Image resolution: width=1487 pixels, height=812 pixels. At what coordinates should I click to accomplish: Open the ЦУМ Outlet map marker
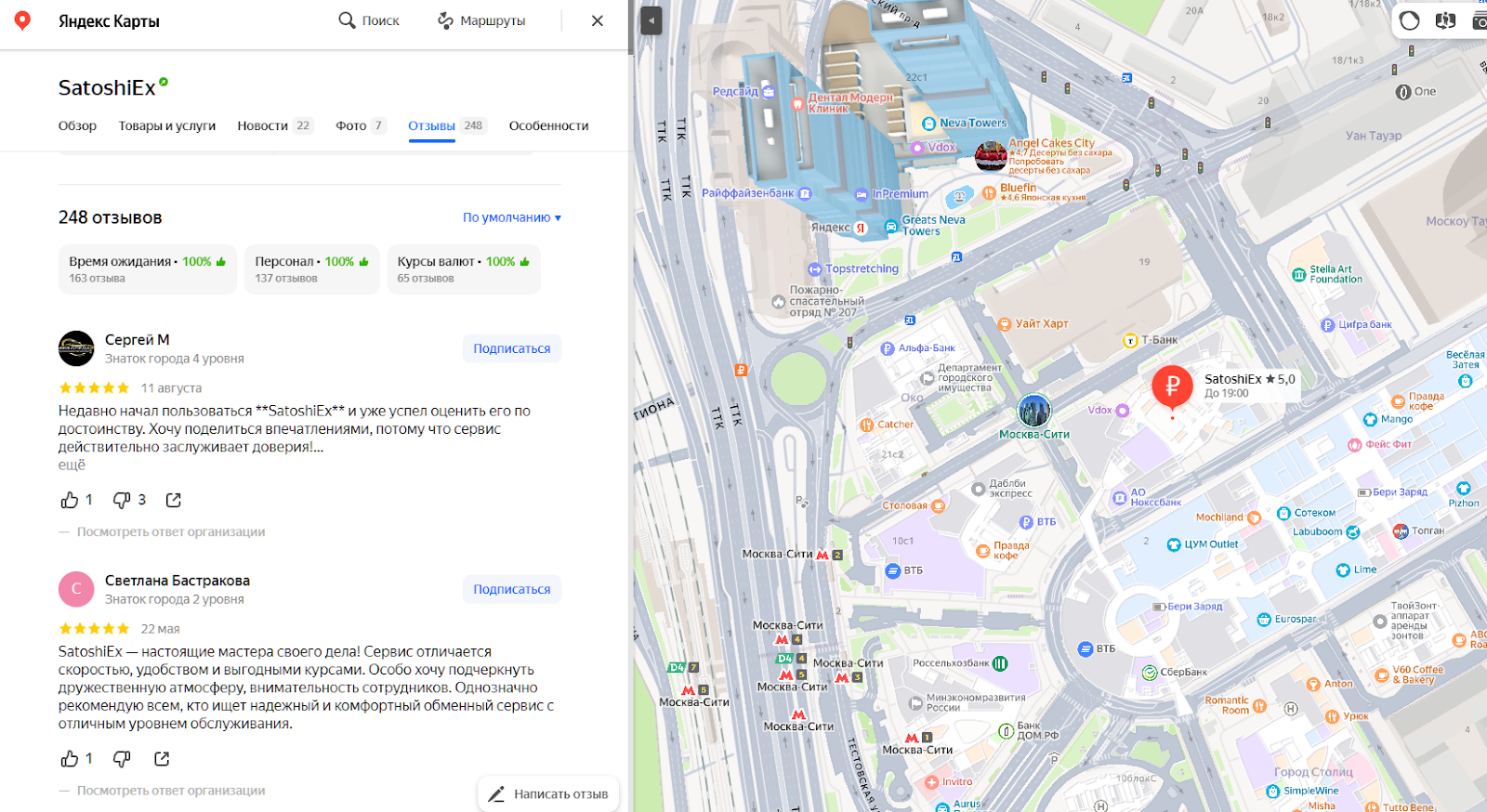click(1174, 545)
